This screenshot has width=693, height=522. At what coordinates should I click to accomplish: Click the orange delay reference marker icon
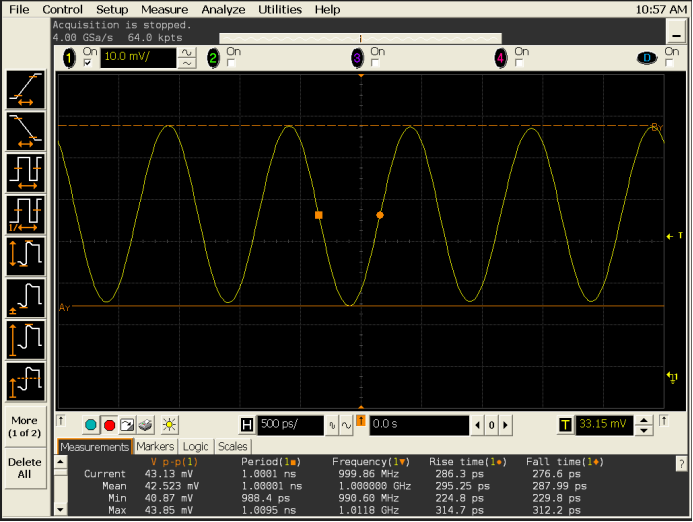pos(361,421)
